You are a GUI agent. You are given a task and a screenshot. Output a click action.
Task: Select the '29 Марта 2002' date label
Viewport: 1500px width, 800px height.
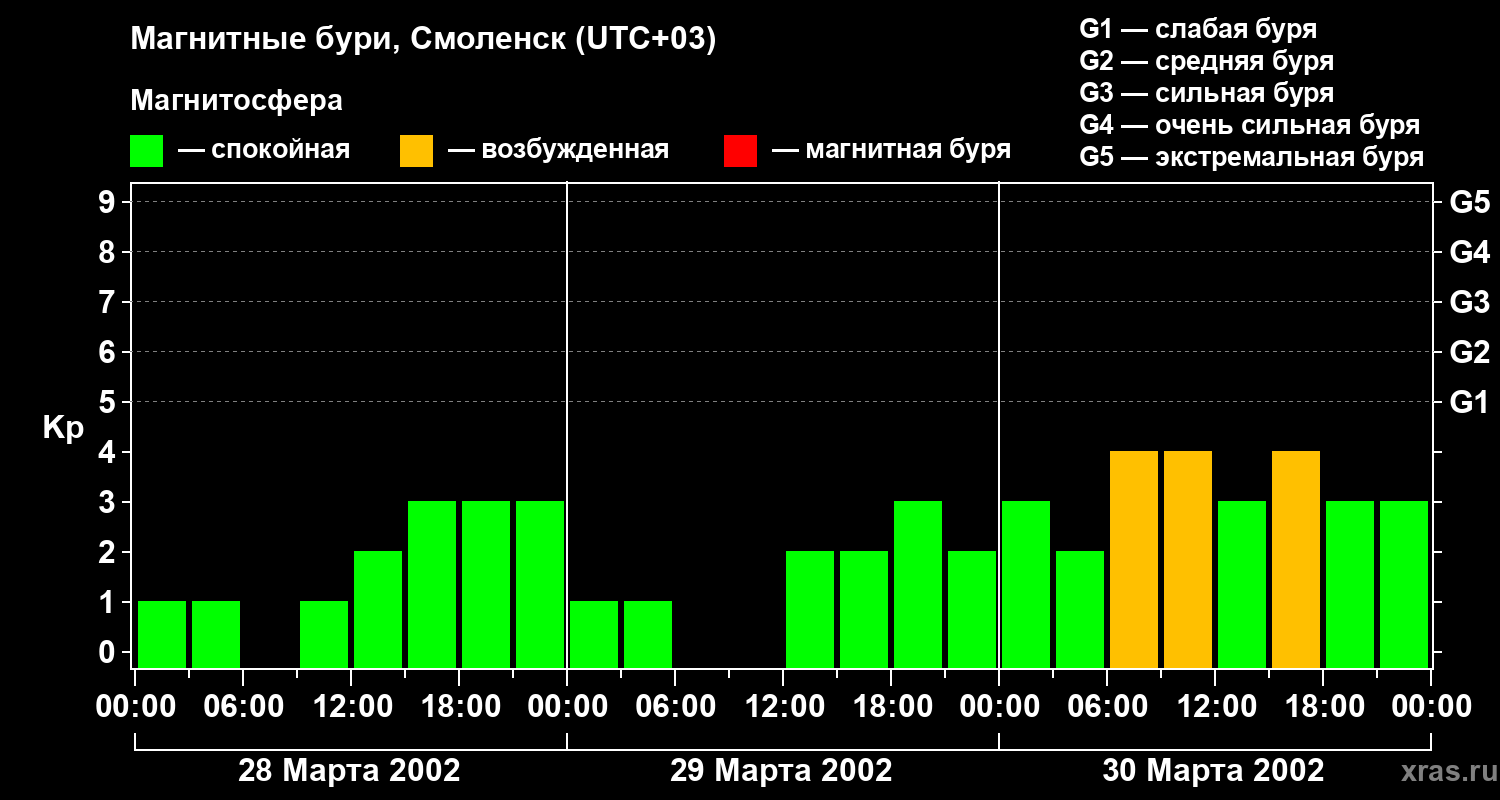pos(781,771)
